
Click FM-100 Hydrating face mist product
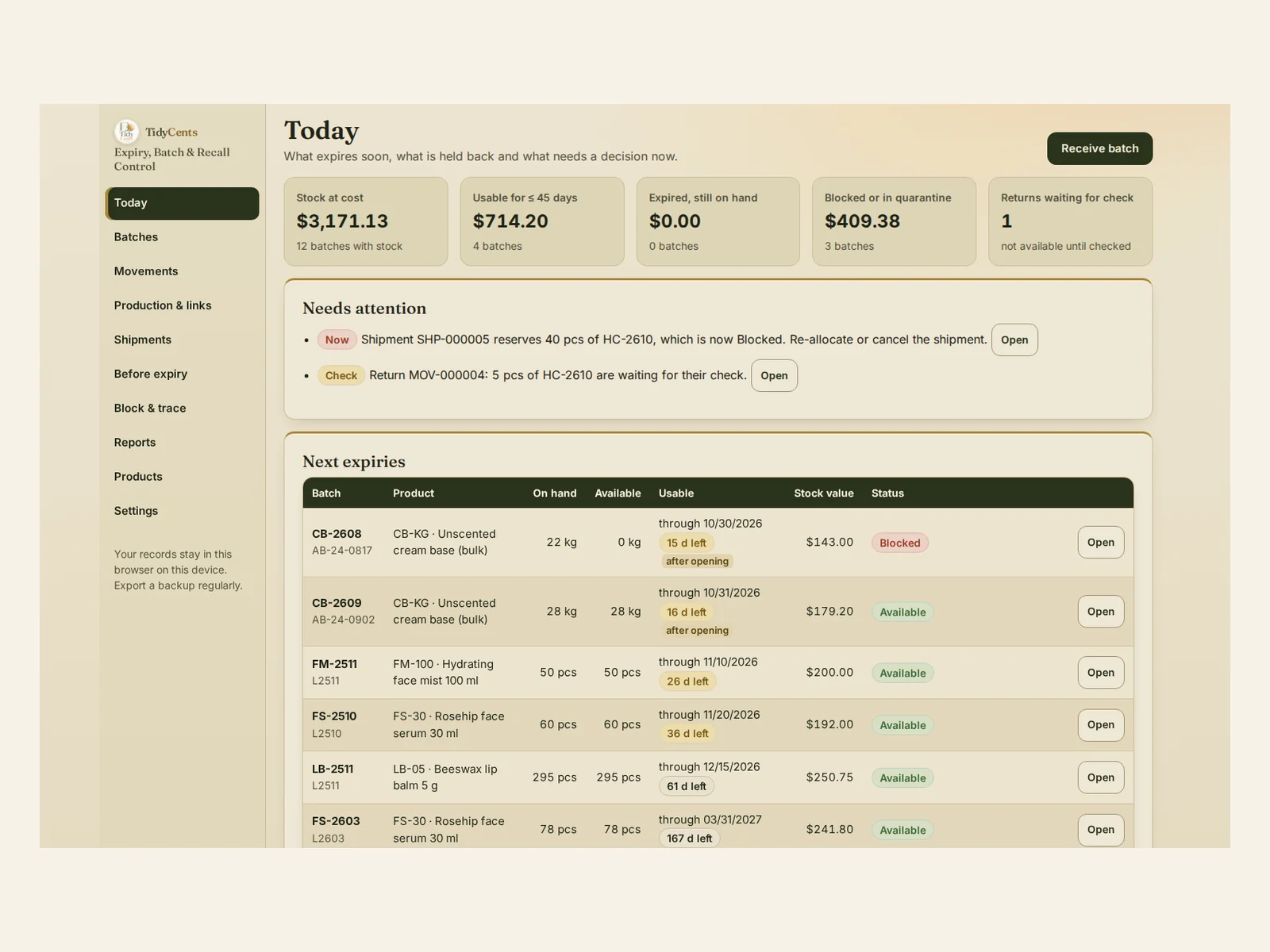(x=443, y=673)
